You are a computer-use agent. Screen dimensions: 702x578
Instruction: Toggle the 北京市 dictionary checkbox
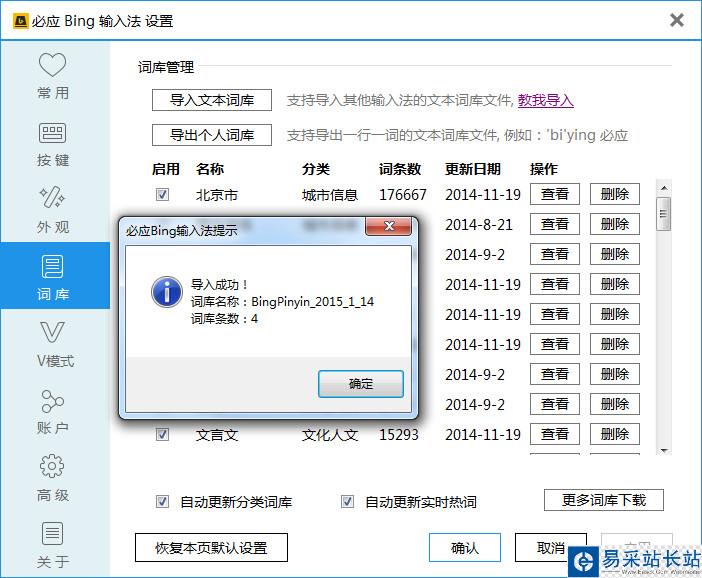coord(162,194)
